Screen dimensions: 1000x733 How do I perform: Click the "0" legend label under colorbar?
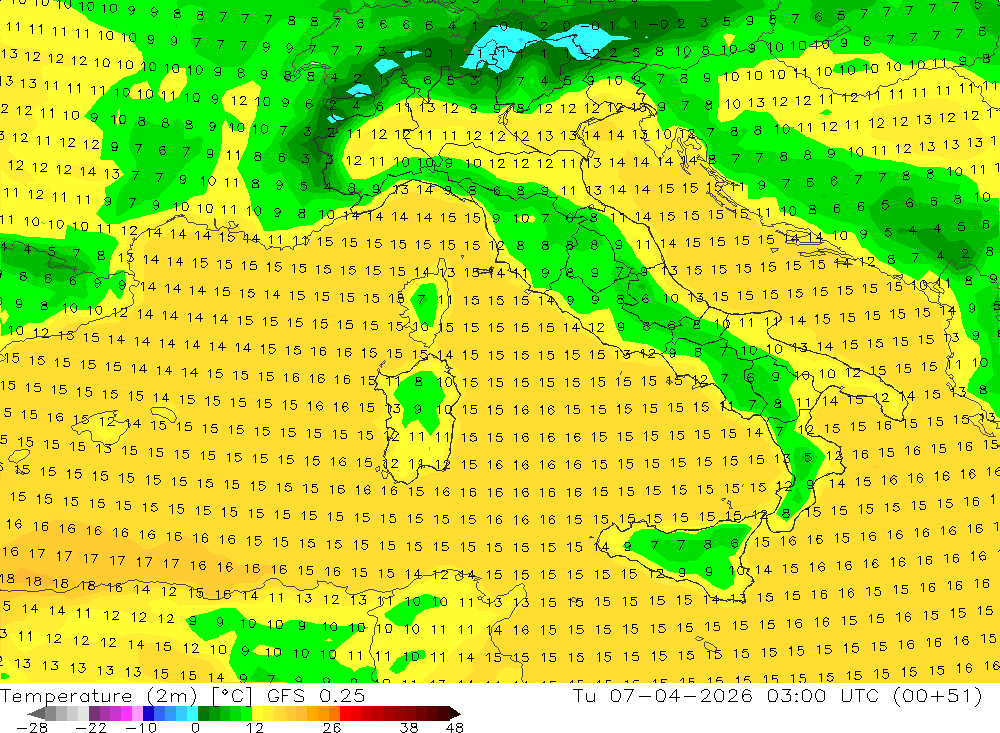(195, 728)
